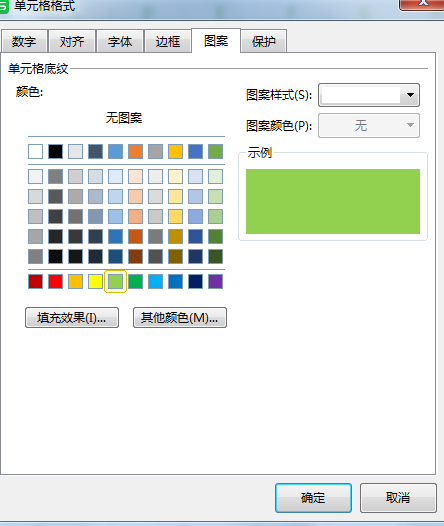Select the 边框 tab
Image resolution: width=444 pixels, height=526 pixels.
tap(168, 41)
